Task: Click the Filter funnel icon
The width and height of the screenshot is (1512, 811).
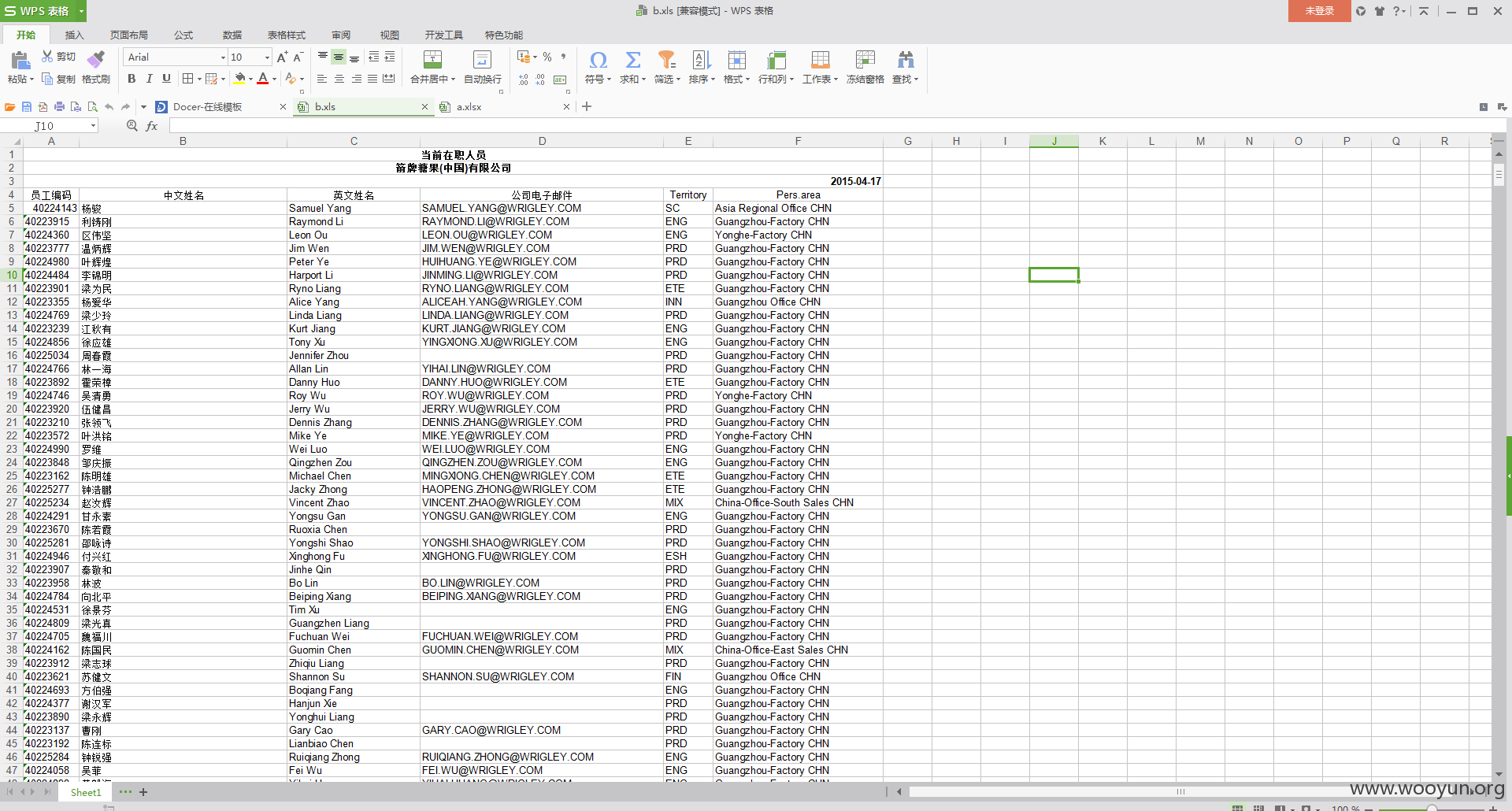Action: click(667, 60)
